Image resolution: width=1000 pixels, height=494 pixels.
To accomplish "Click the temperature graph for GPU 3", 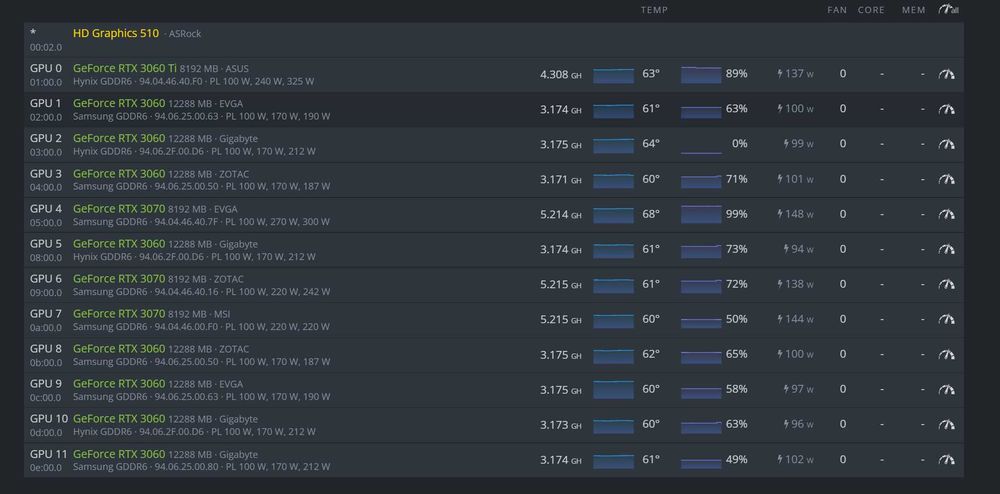I will pos(613,180).
